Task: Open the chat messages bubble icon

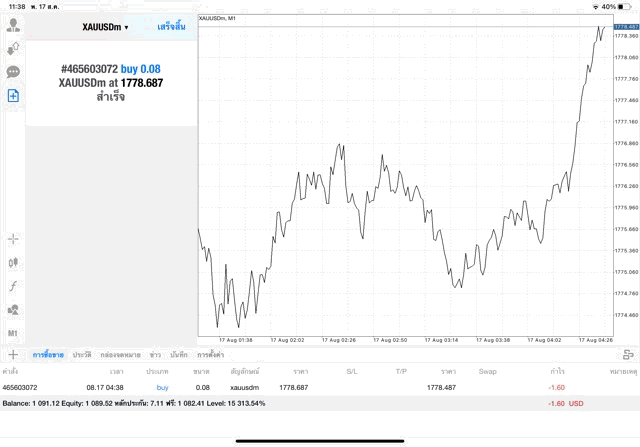Action: 13,72
